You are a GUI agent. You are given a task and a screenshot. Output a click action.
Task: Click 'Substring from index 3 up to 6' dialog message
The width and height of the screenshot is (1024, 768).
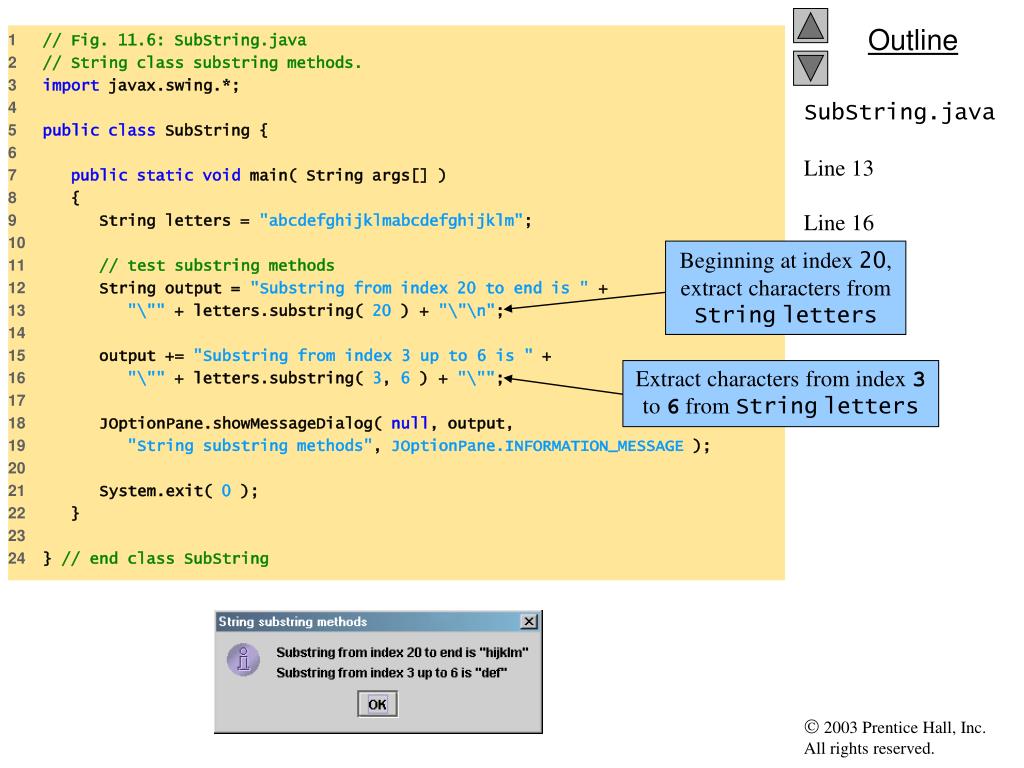coord(391,673)
